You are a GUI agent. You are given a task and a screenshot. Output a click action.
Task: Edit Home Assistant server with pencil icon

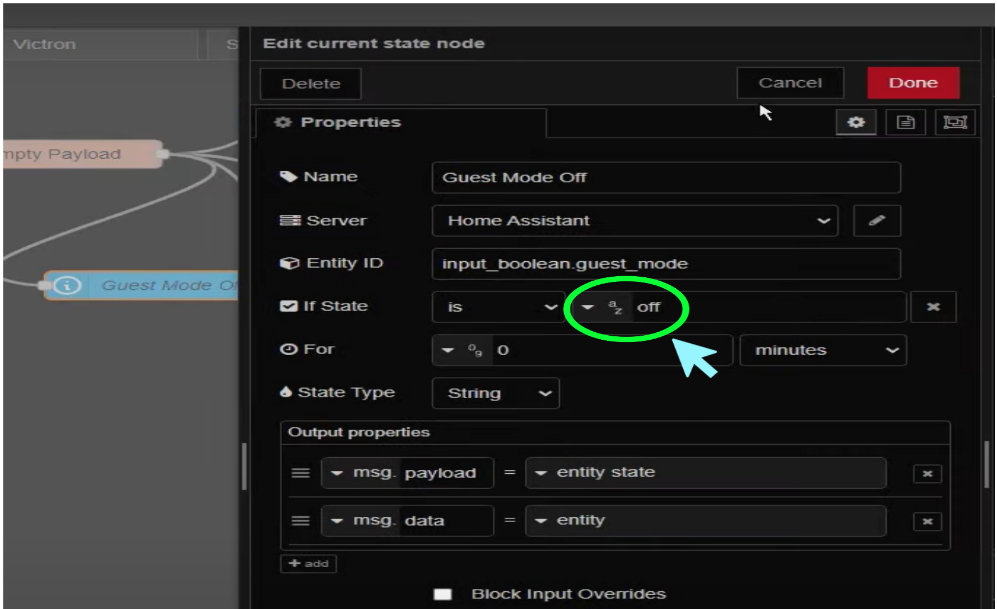click(877, 221)
